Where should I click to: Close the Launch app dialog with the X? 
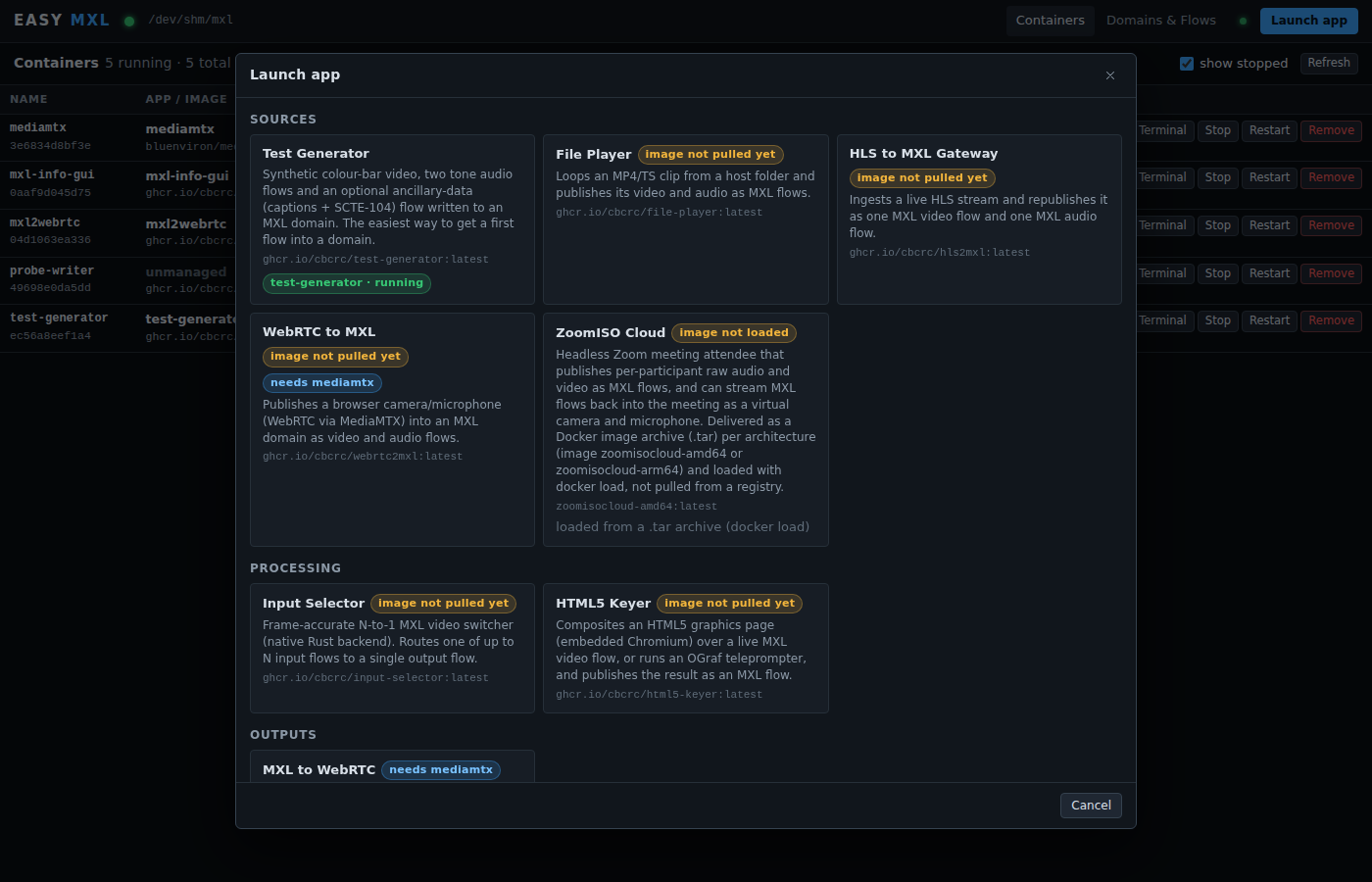coord(1110,75)
